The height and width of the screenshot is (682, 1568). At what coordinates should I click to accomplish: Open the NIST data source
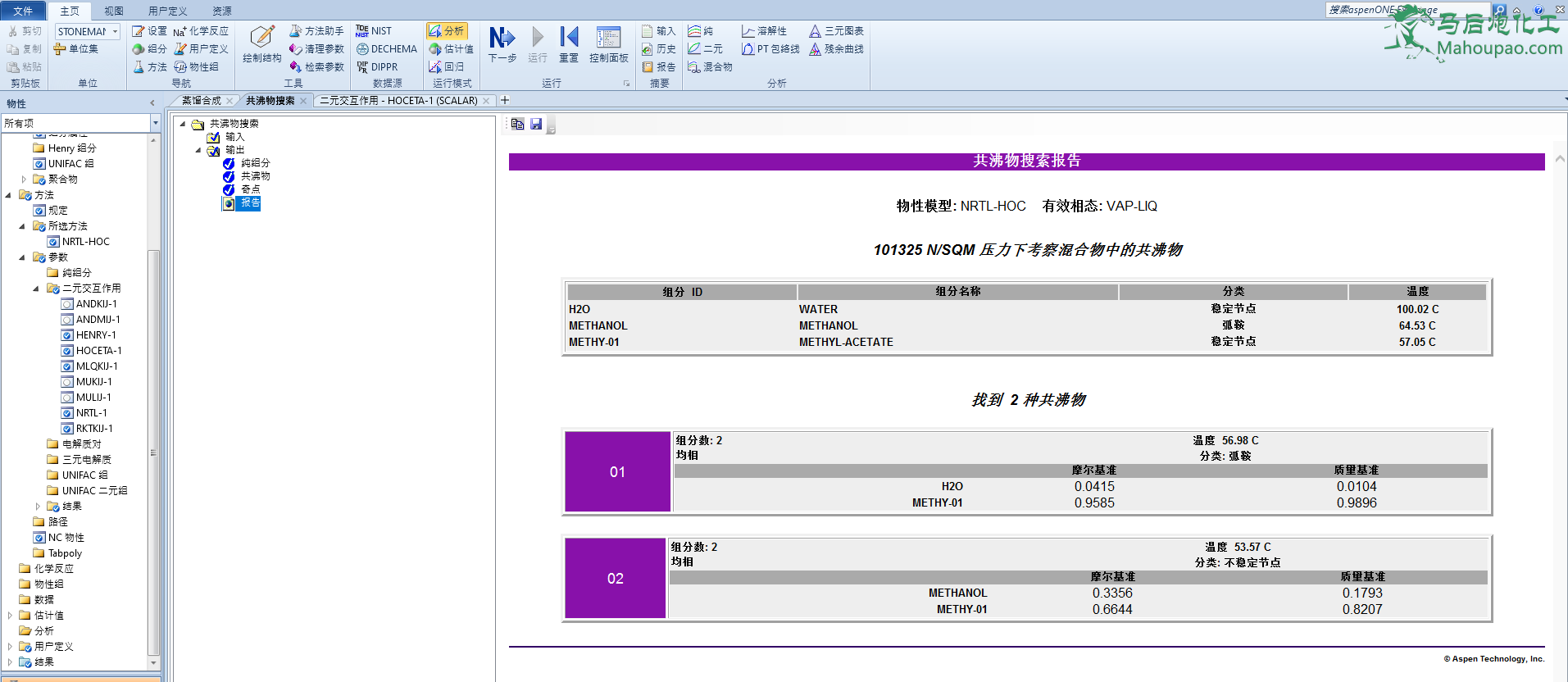374,31
